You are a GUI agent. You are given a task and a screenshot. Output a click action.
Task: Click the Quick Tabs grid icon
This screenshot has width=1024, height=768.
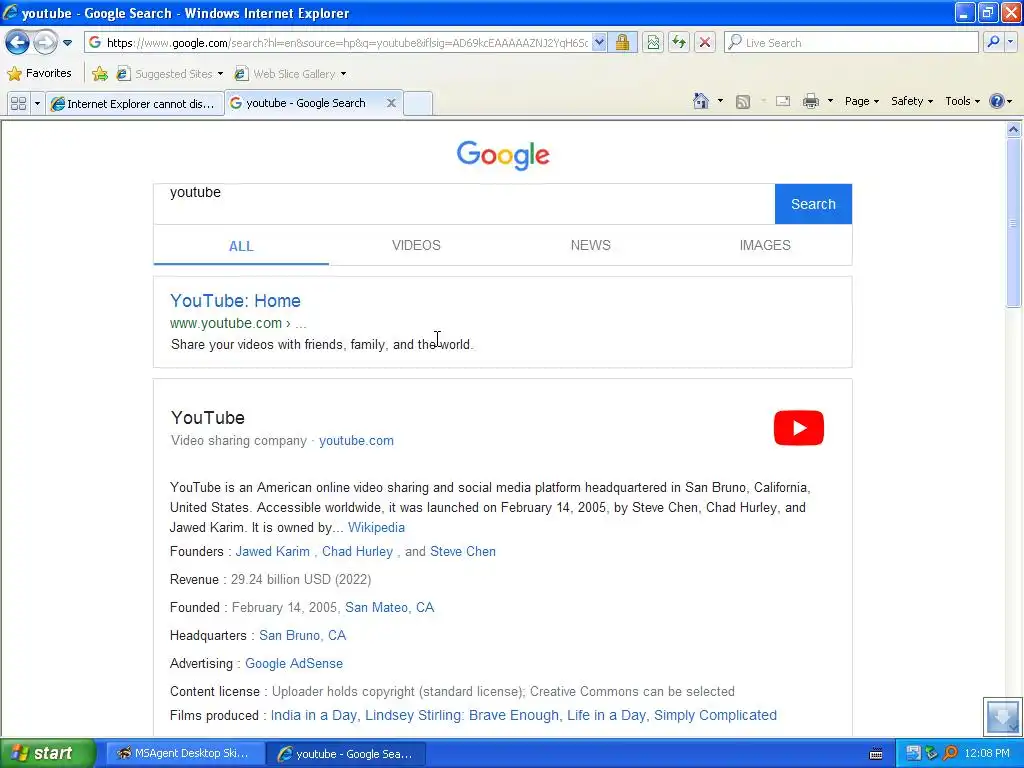tap(18, 103)
